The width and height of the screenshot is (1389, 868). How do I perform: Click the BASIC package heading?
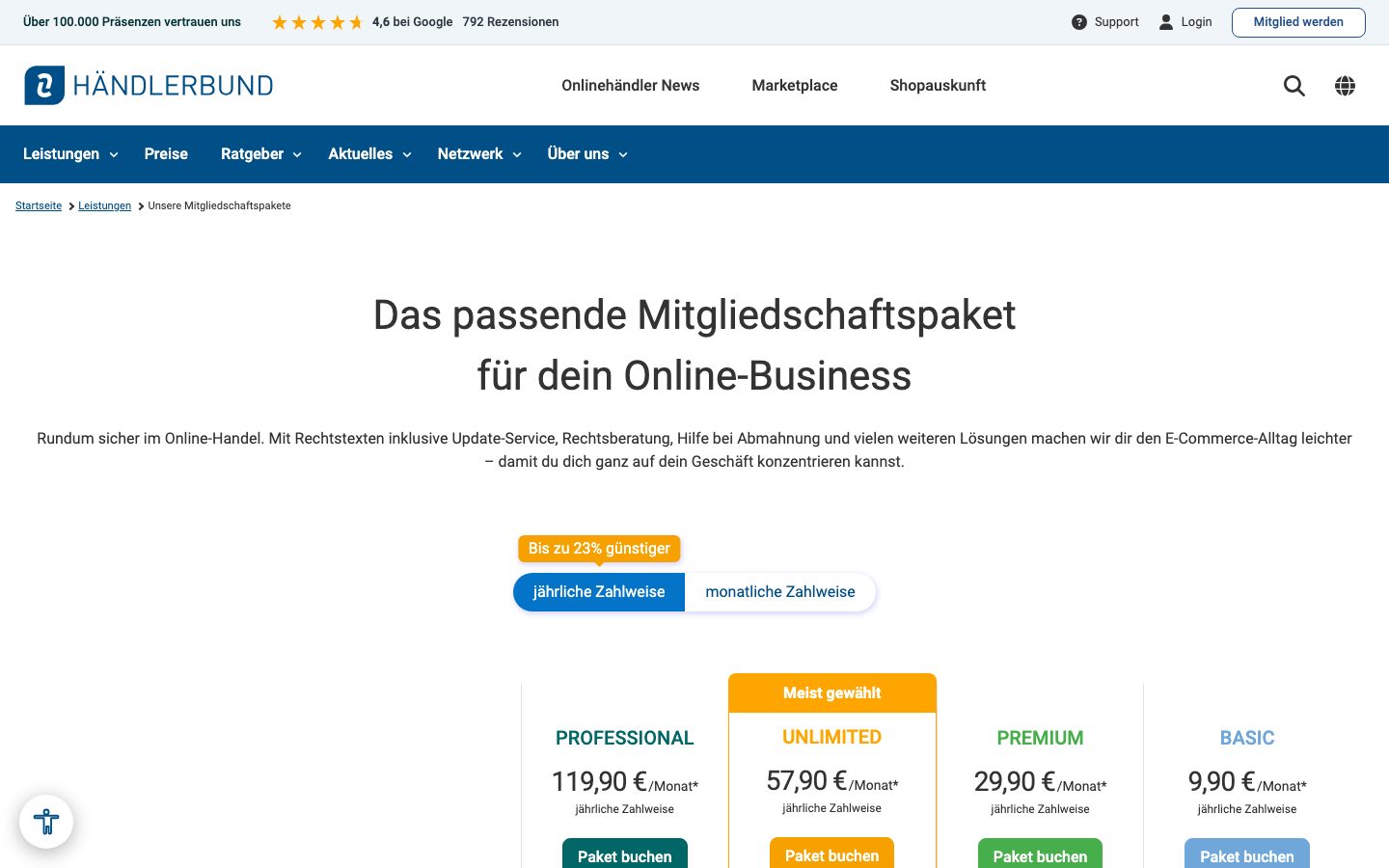click(1247, 738)
